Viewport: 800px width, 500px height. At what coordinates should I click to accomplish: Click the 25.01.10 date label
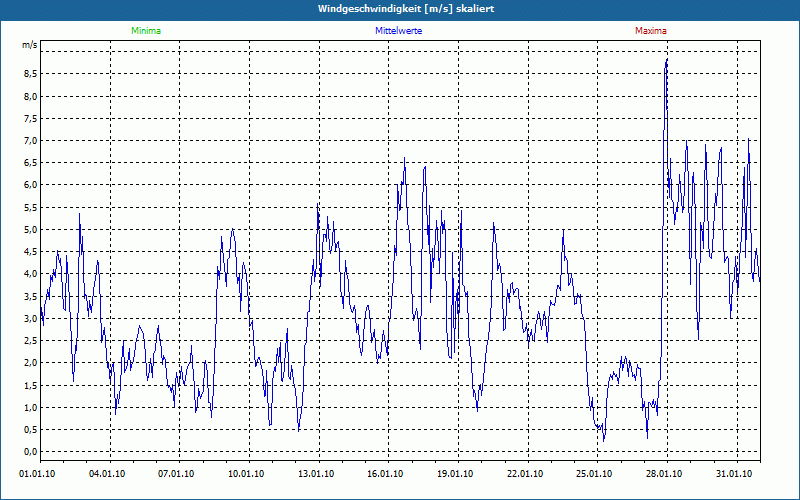coord(594,474)
